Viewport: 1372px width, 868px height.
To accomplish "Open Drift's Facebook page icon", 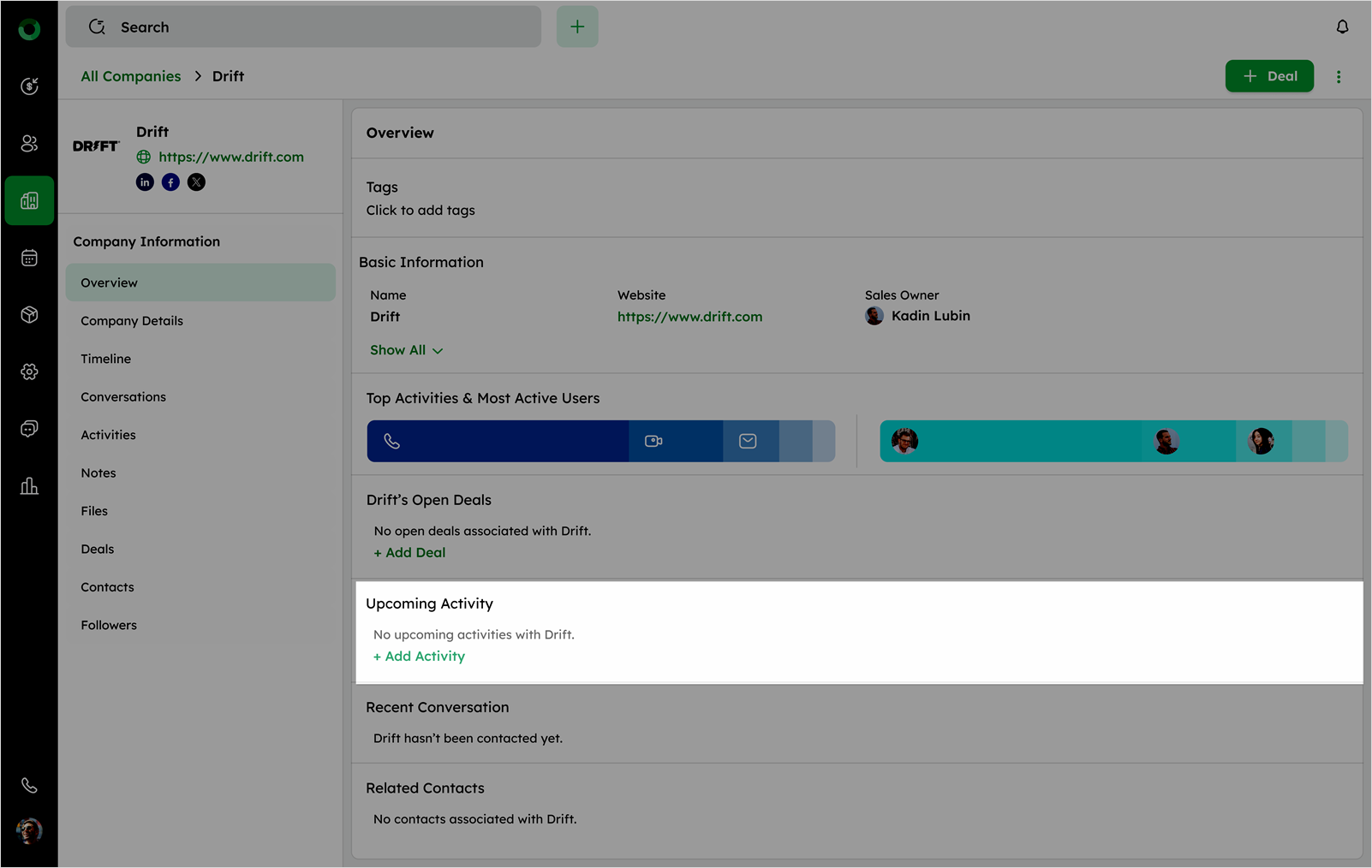I will [170, 182].
